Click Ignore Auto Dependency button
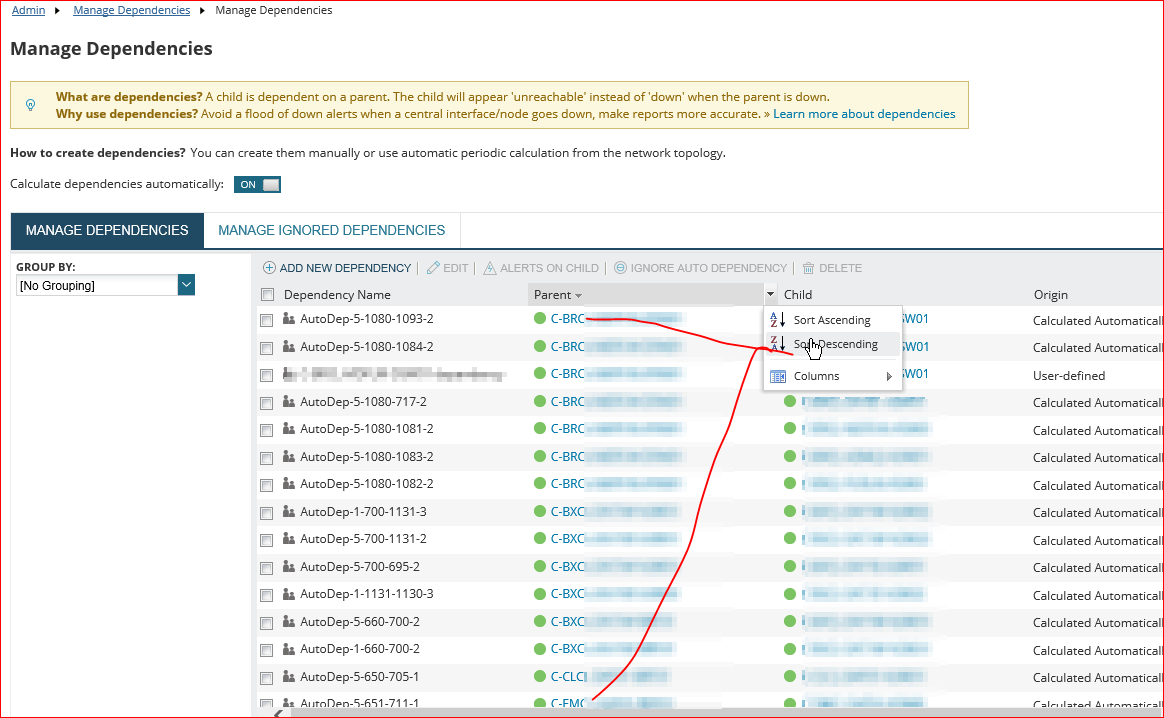The height and width of the screenshot is (718, 1164). tap(700, 268)
